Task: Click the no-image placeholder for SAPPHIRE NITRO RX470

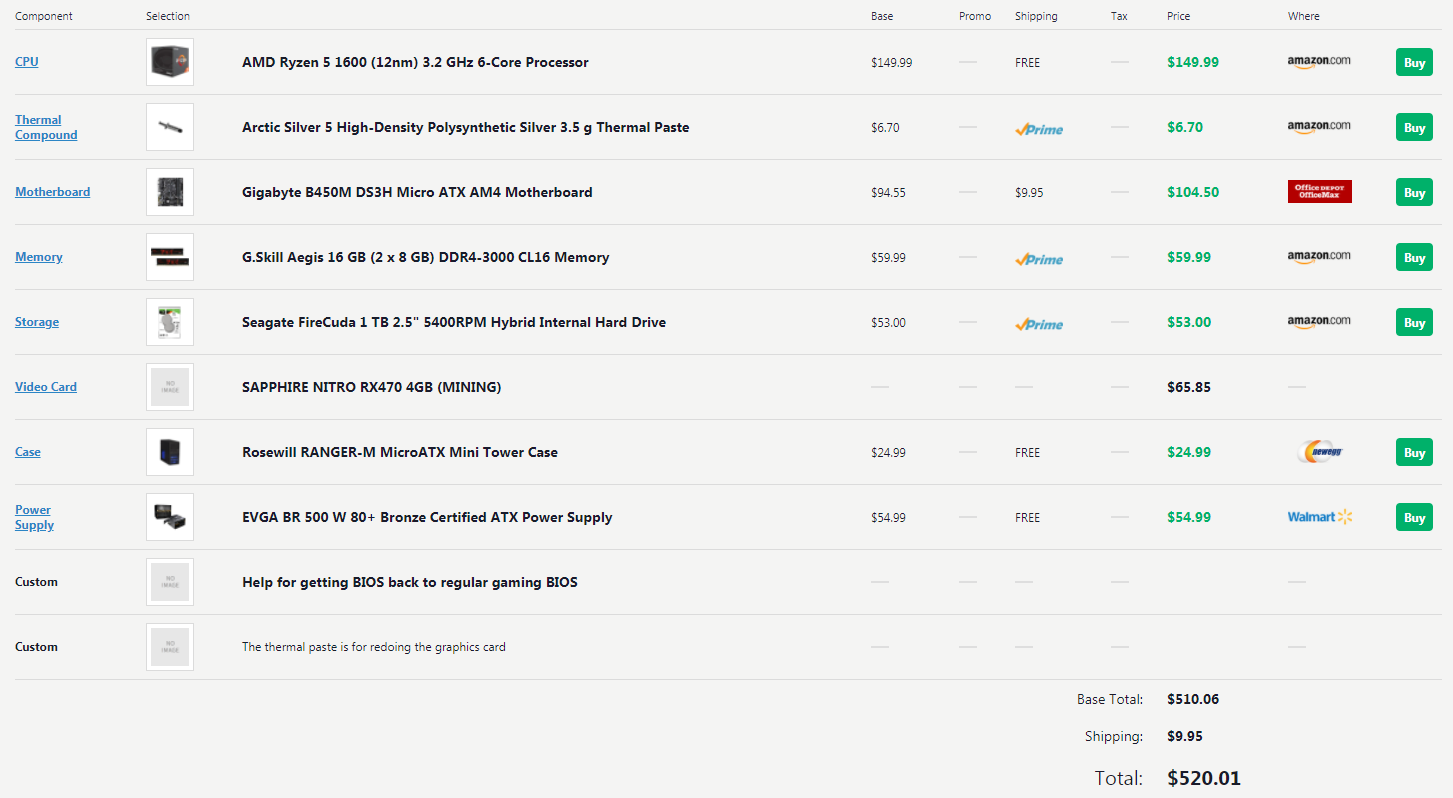Action: pyautogui.click(x=170, y=387)
